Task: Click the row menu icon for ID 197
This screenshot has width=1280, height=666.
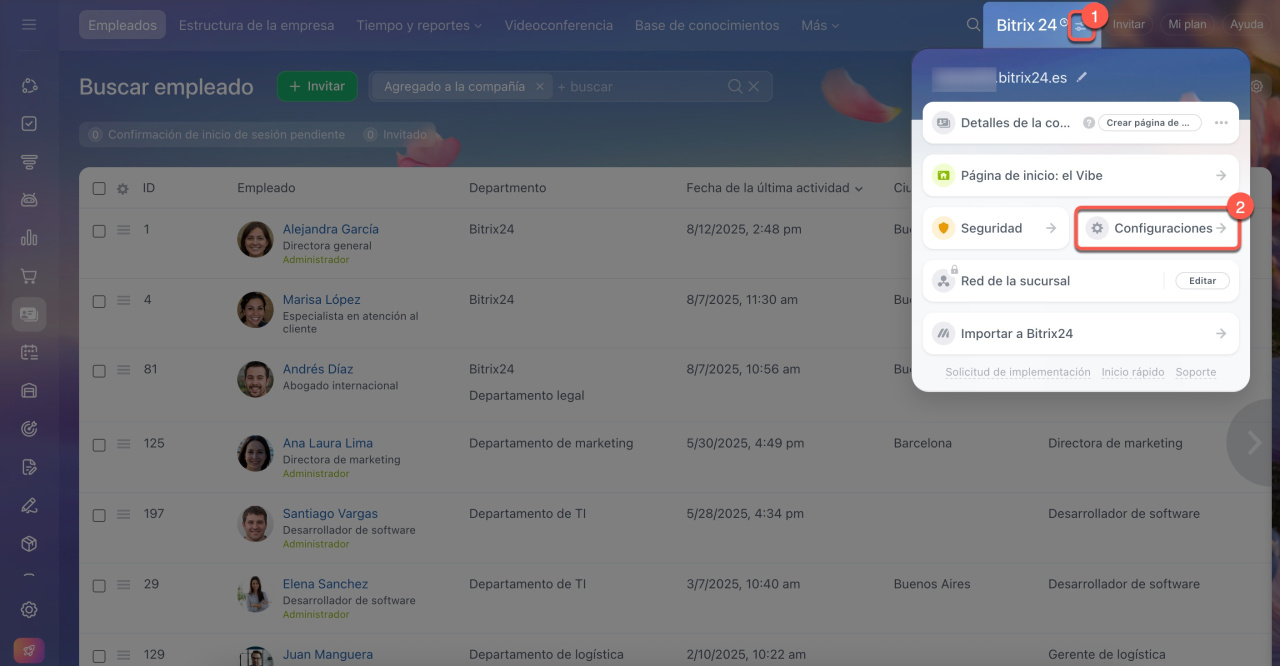Action: pos(124,514)
